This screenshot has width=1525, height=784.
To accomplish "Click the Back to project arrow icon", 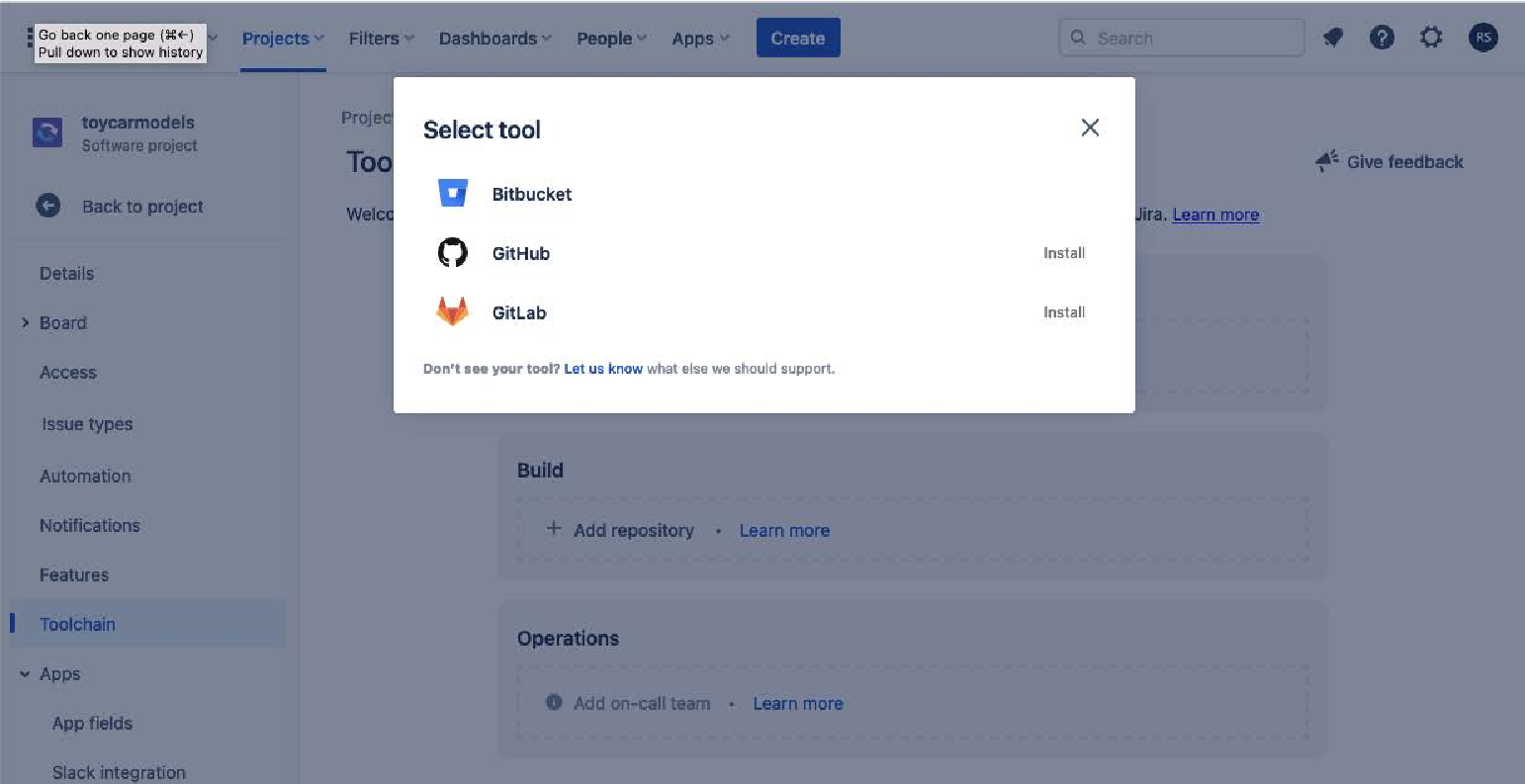I will pyautogui.click(x=47, y=206).
